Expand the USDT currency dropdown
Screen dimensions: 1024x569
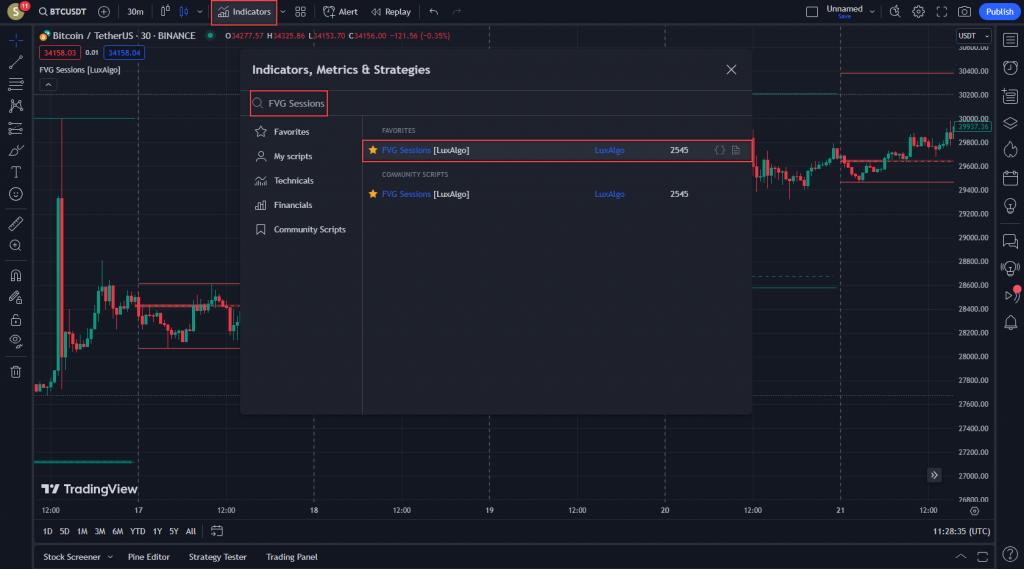[x=972, y=36]
